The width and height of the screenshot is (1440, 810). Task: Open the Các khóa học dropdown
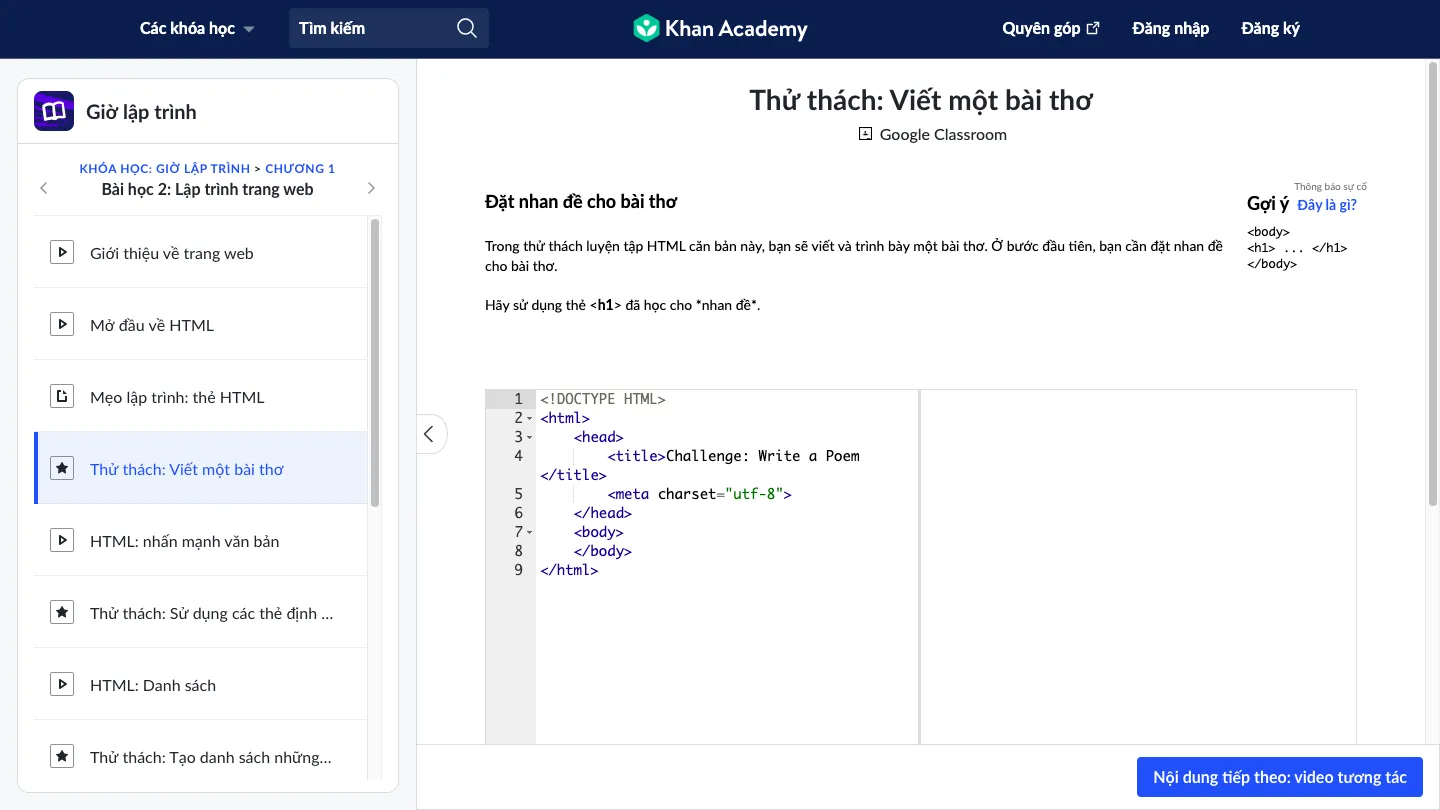[197, 28]
